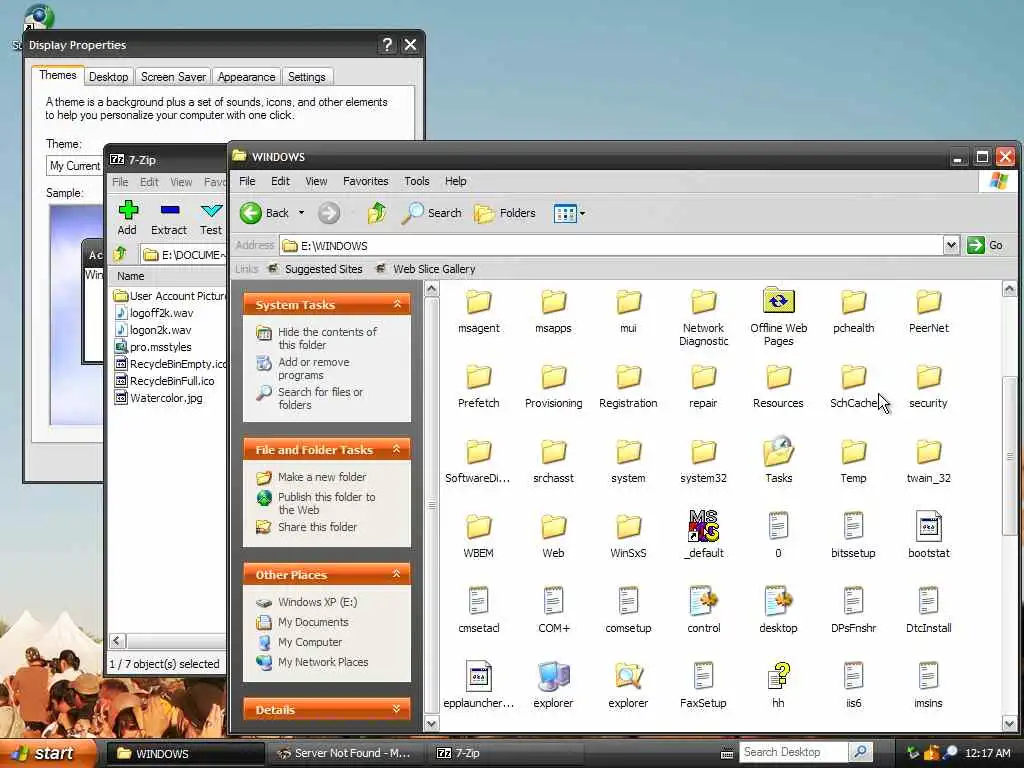Select the WinSxS folder

pyautogui.click(x=628, y=536)
